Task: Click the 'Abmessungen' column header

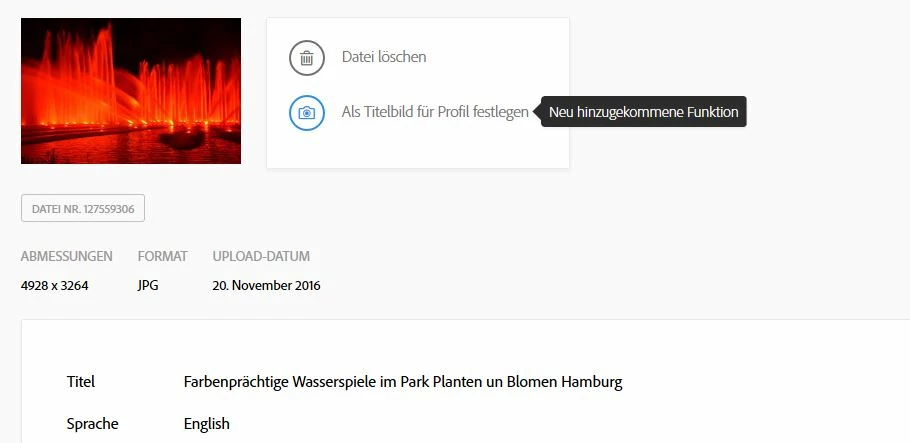Action: [x=67, y=256]
